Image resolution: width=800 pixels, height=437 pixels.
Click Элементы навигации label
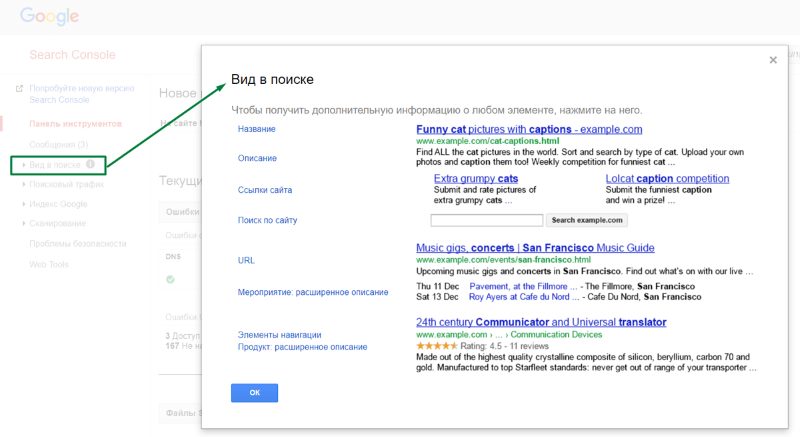pos(280,335)
